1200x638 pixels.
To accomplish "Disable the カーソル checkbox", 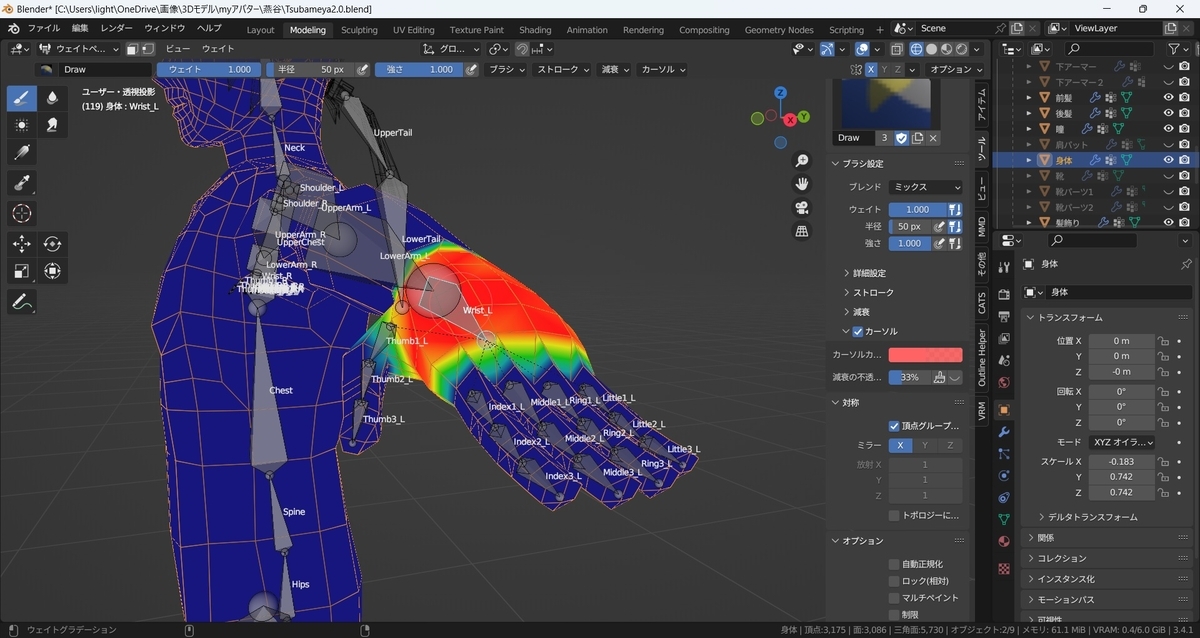I will pyautogui.click(x=858, y=332).
